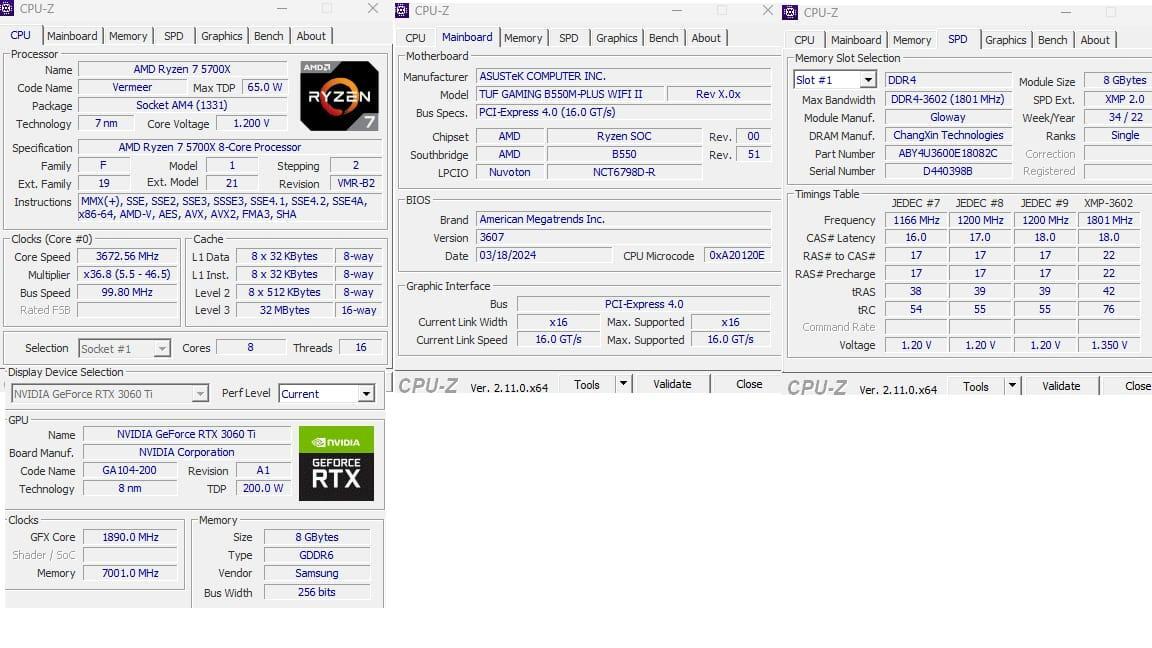Click the processor name field 'AMD Ryzen 7 5700X'

pyautogui.click(x=182, y=69)
